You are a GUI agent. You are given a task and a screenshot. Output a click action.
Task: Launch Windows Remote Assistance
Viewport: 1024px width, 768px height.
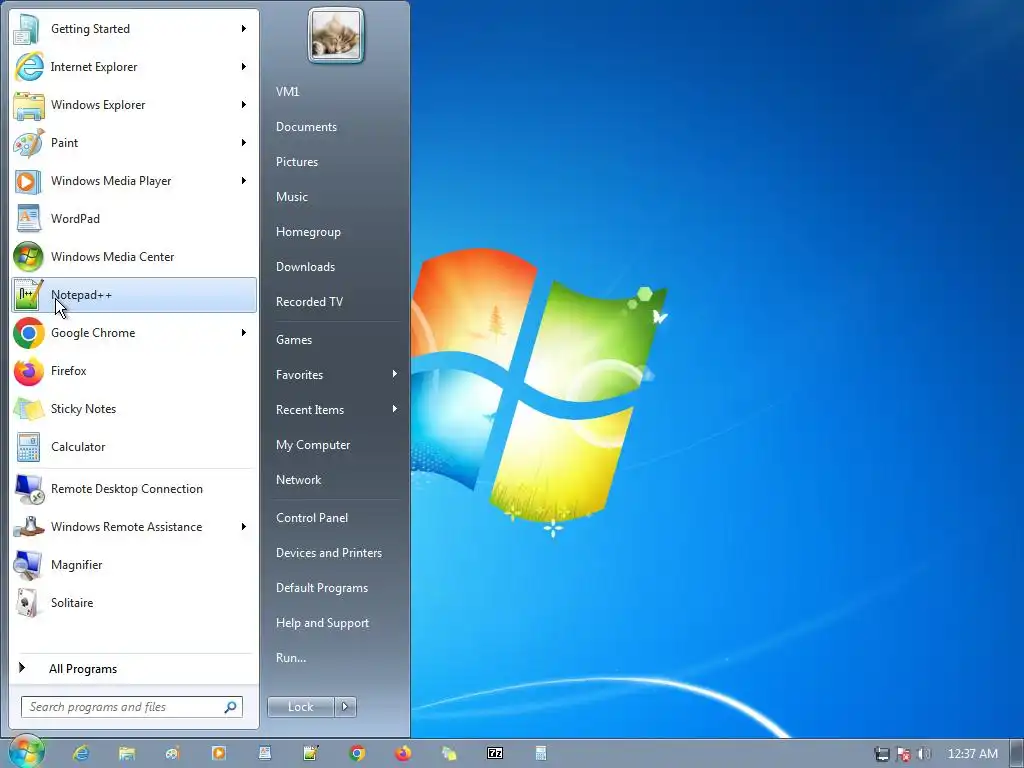tap(134, 526)
